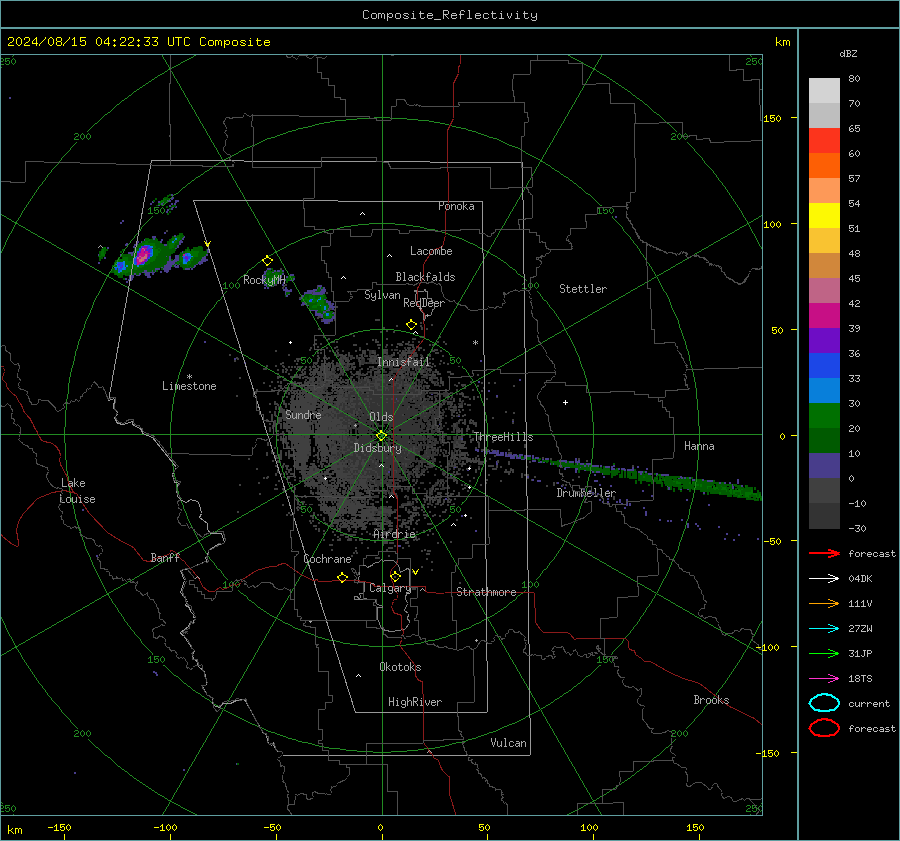Select the magenta swatch in dBZ scale
Image resolution: width=900 pixels, height=841 pixels.
(824, 316)
